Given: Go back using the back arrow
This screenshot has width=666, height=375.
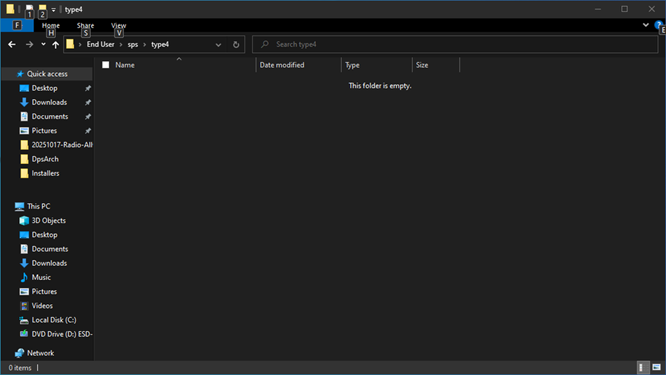Looking at the screenshot, I should pyautogui.click(x=12, y=44).
